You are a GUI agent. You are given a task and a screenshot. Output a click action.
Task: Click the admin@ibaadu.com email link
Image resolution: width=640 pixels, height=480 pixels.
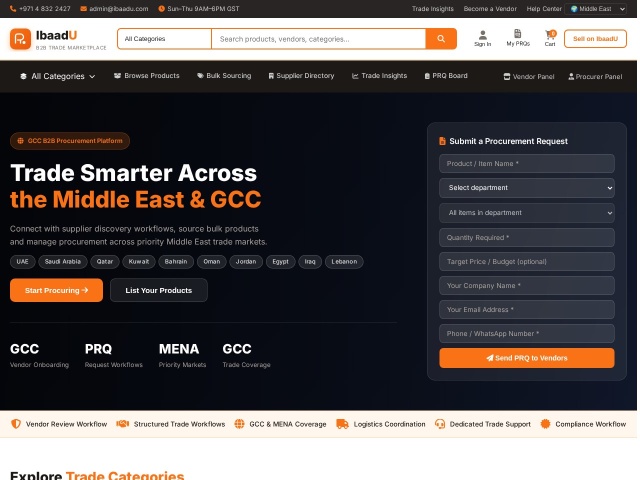click(x=119, y=9)
